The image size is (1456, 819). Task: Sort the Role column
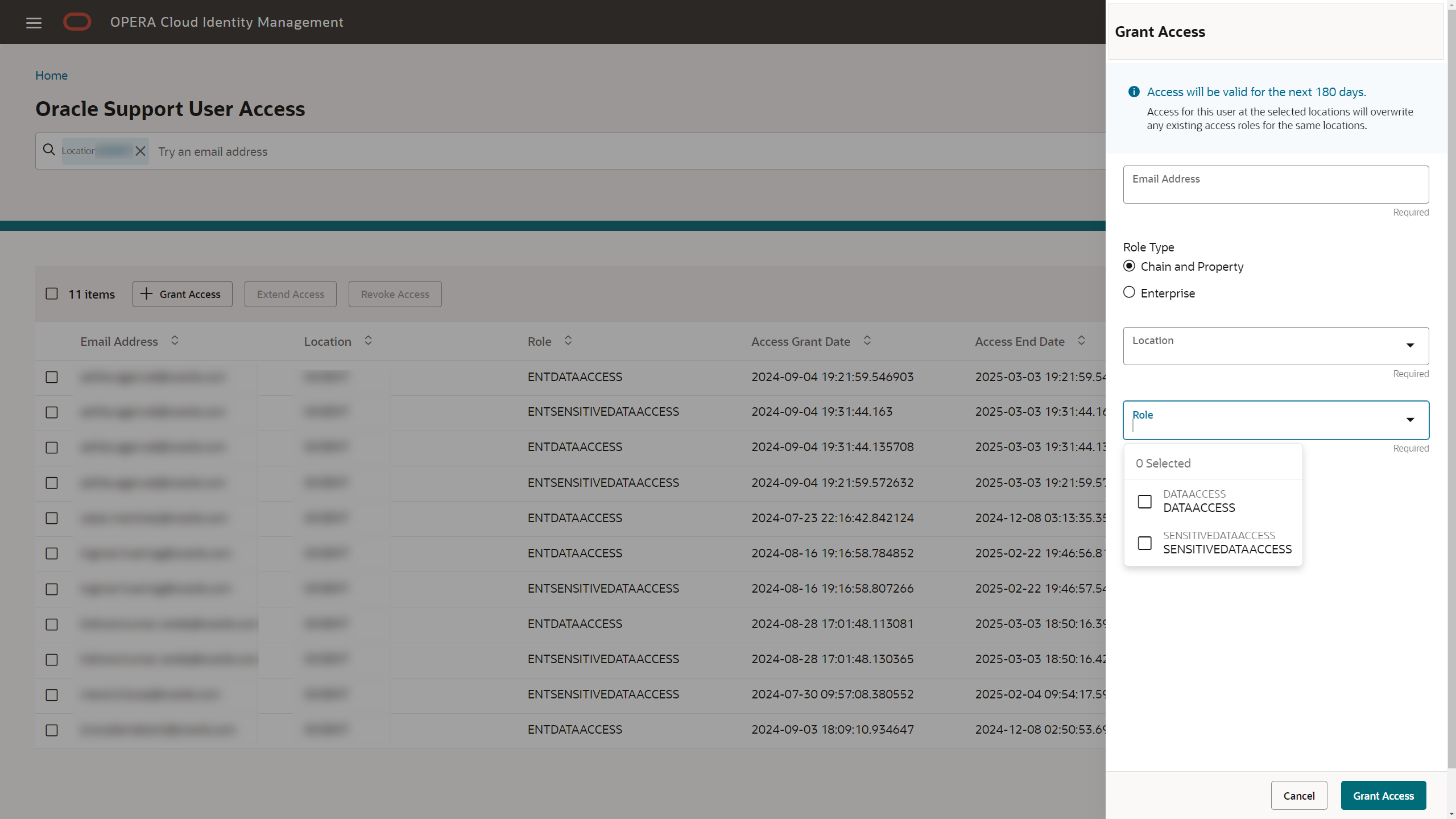point(568,340)
